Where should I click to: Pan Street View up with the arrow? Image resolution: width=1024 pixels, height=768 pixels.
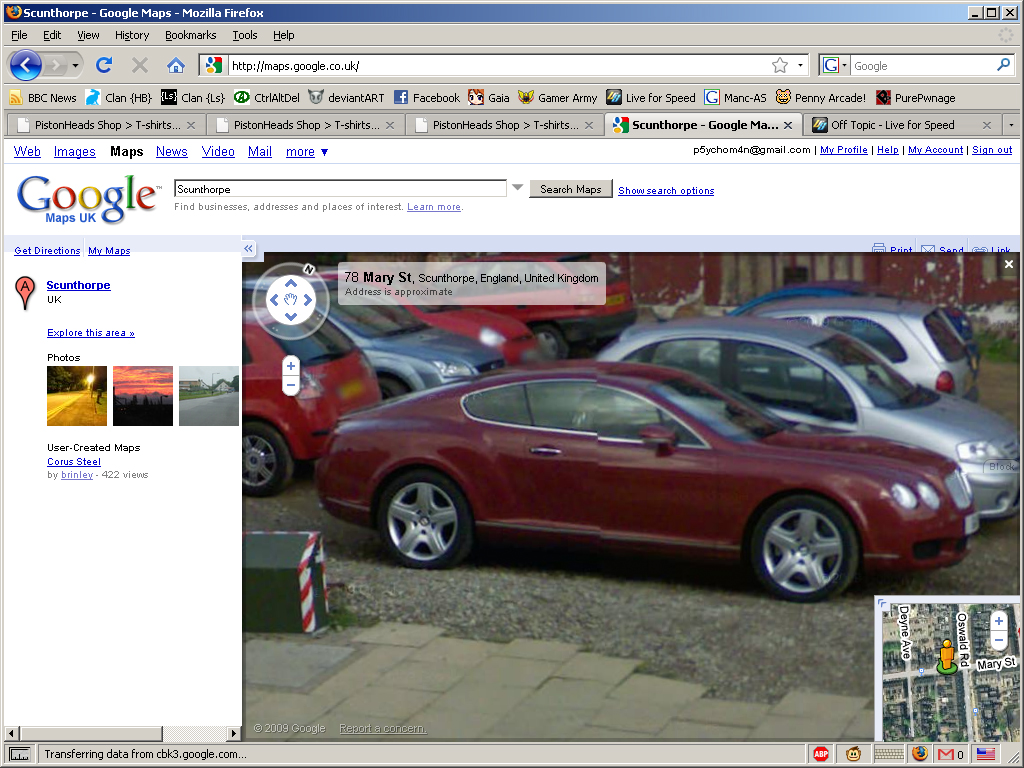pos(291,283)
